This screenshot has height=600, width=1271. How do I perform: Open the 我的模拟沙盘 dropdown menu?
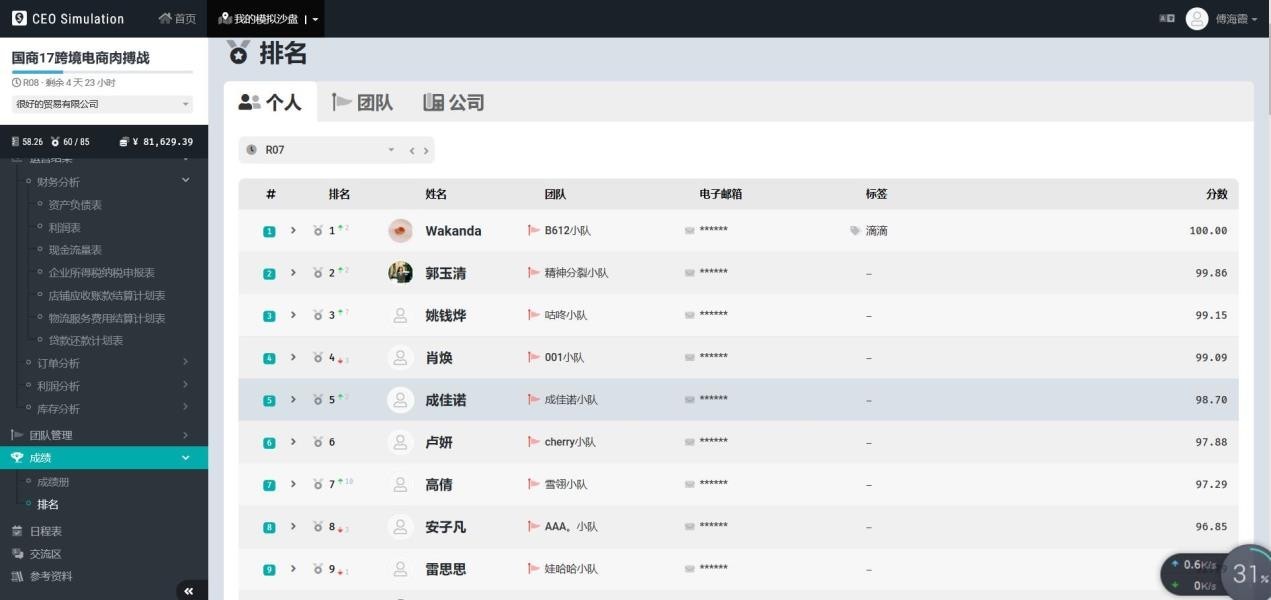(x=267, y=19)
